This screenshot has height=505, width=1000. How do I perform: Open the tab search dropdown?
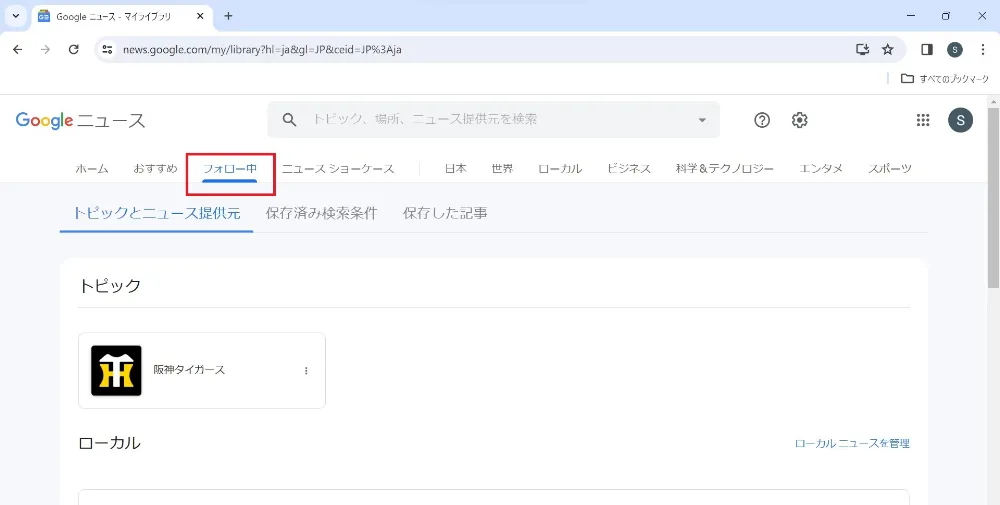16,17
